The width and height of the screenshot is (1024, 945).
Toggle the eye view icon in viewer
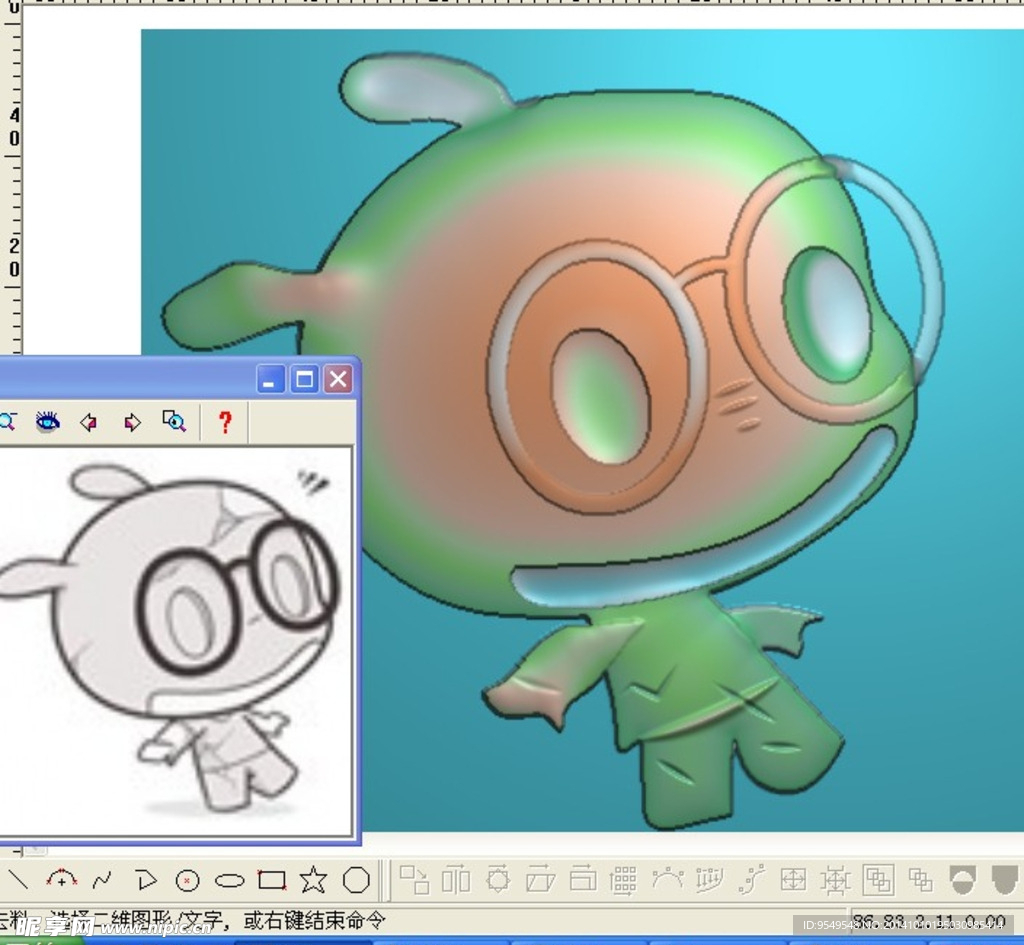pos(47,422)
